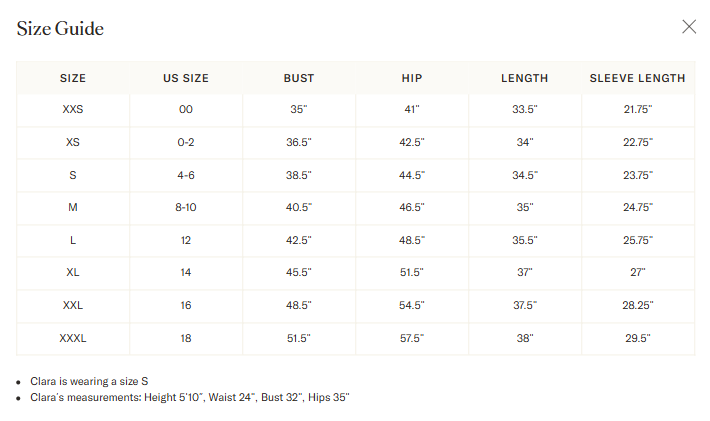
Task: Select the XS size row label
Action: 73,142
